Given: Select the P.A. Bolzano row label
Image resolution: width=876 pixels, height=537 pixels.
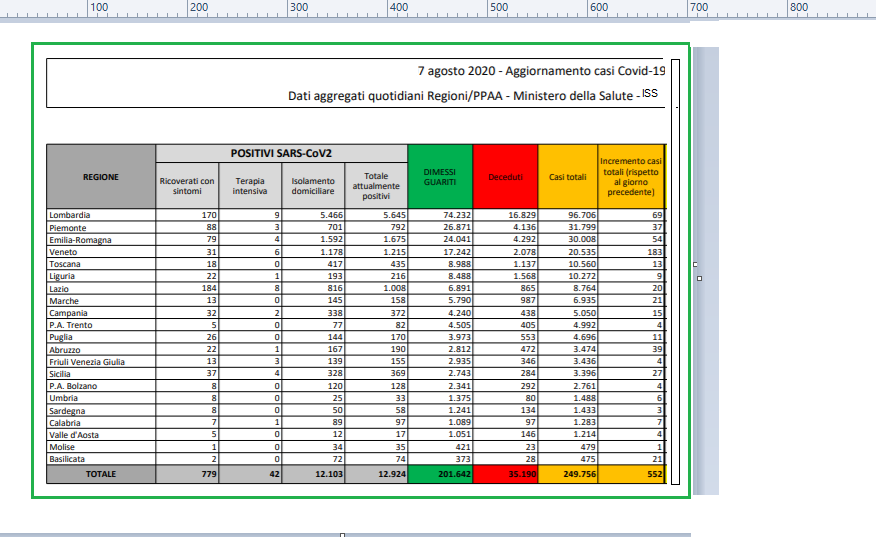Looking at the screenshot, I should pyautogui.click(x=73, y=386).
